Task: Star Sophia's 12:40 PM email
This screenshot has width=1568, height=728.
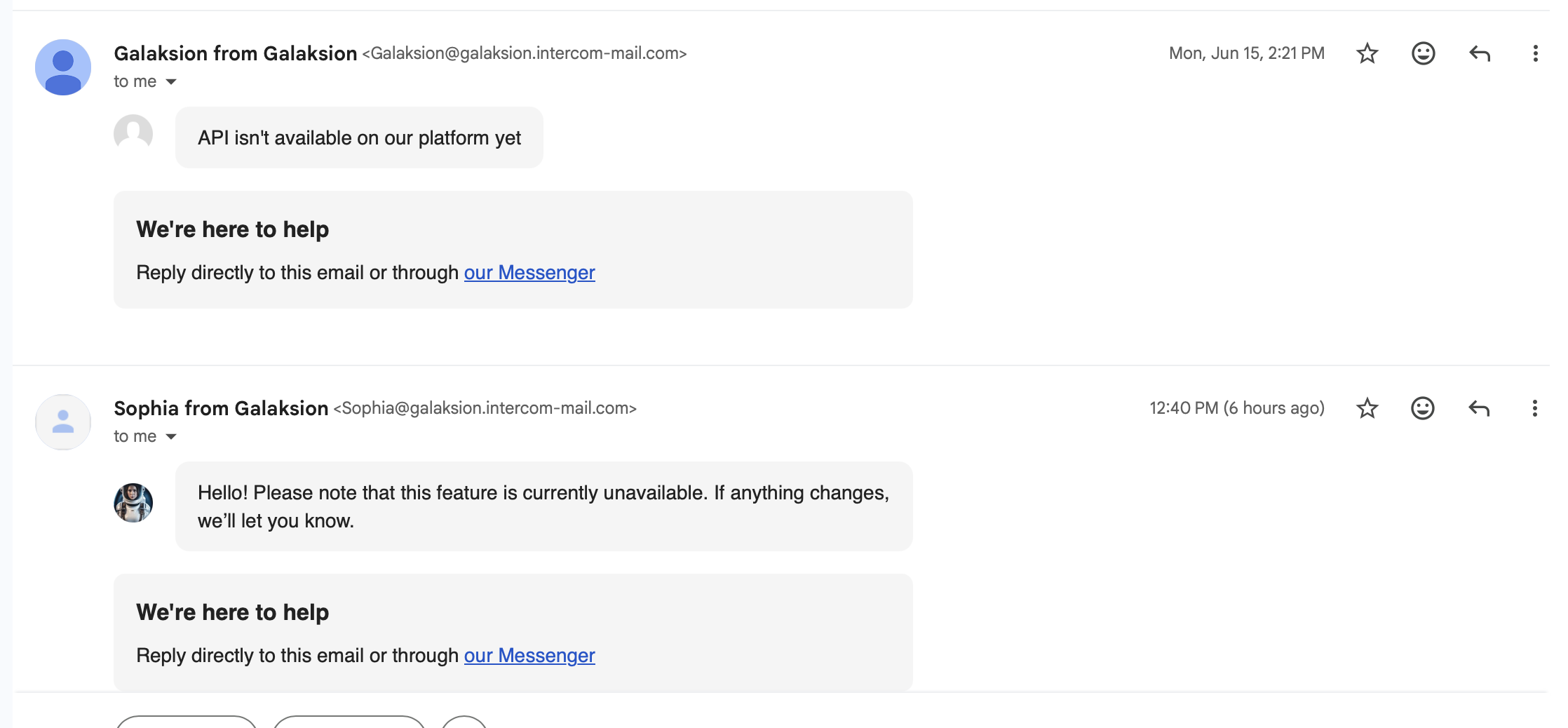Action: [x=1367, y=408]
